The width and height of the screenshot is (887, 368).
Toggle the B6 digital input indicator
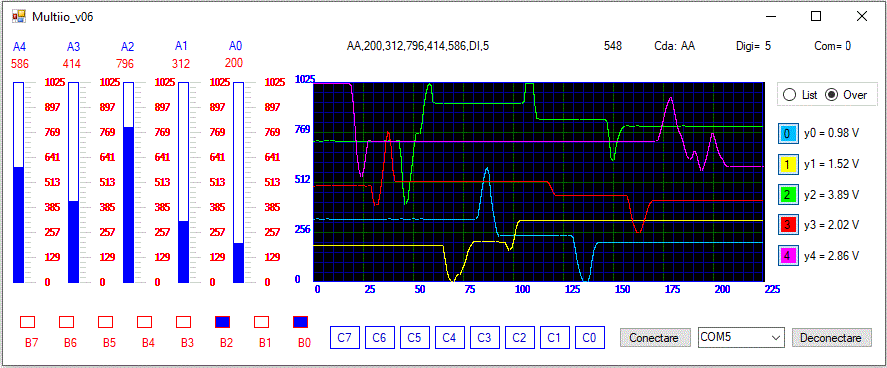(x=67, y=322)
